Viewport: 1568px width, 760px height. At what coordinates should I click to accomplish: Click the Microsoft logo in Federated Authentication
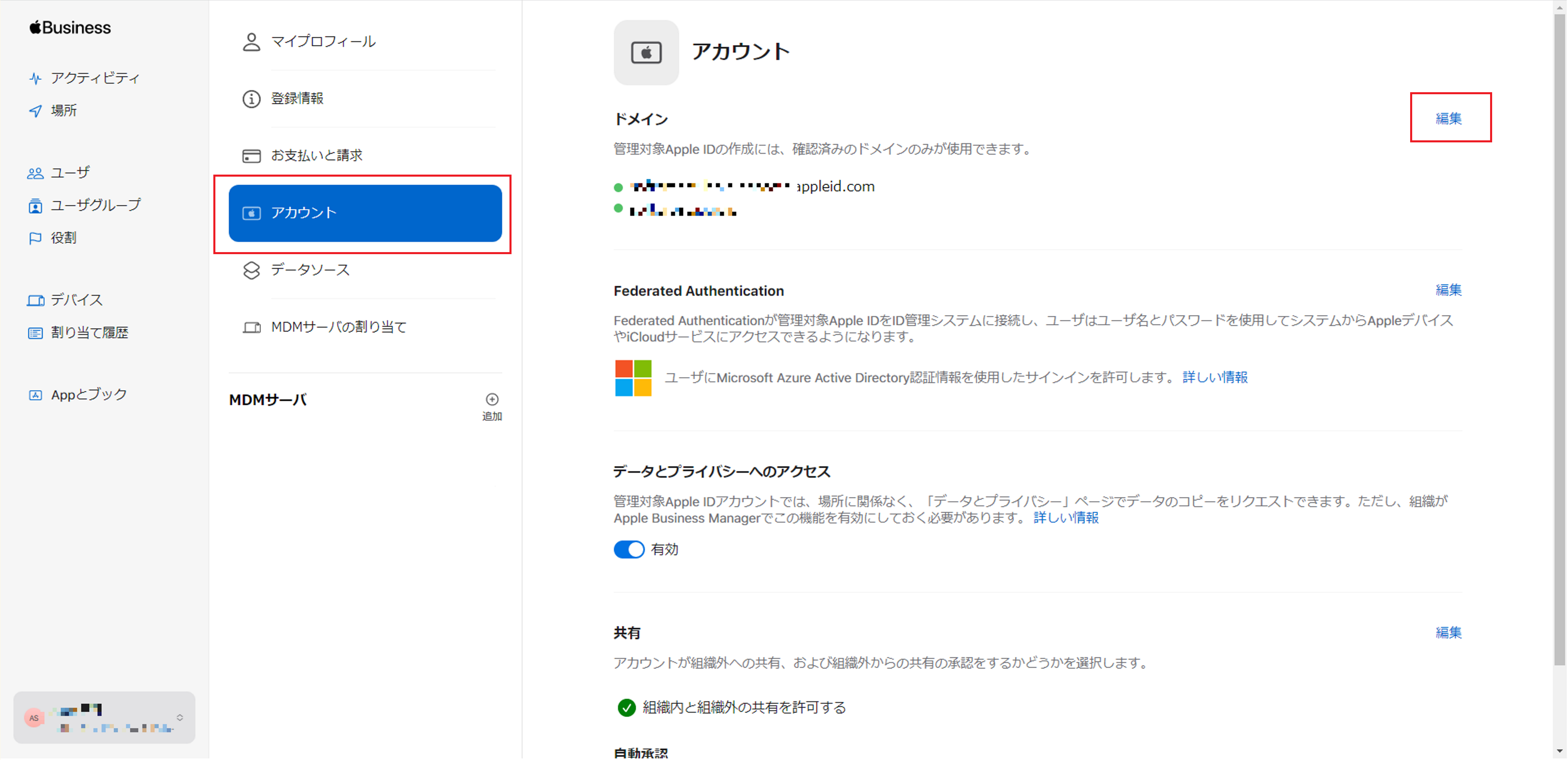(x=633, y=378)
